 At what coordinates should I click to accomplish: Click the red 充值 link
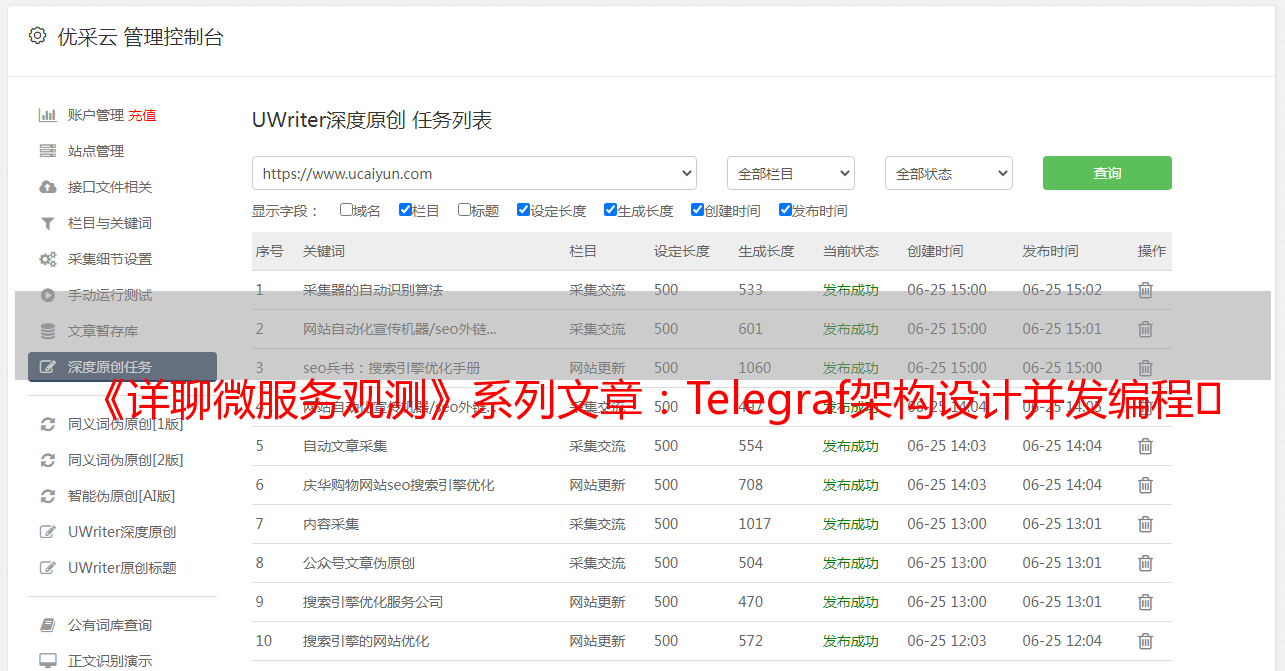click(x=142, y=115)
